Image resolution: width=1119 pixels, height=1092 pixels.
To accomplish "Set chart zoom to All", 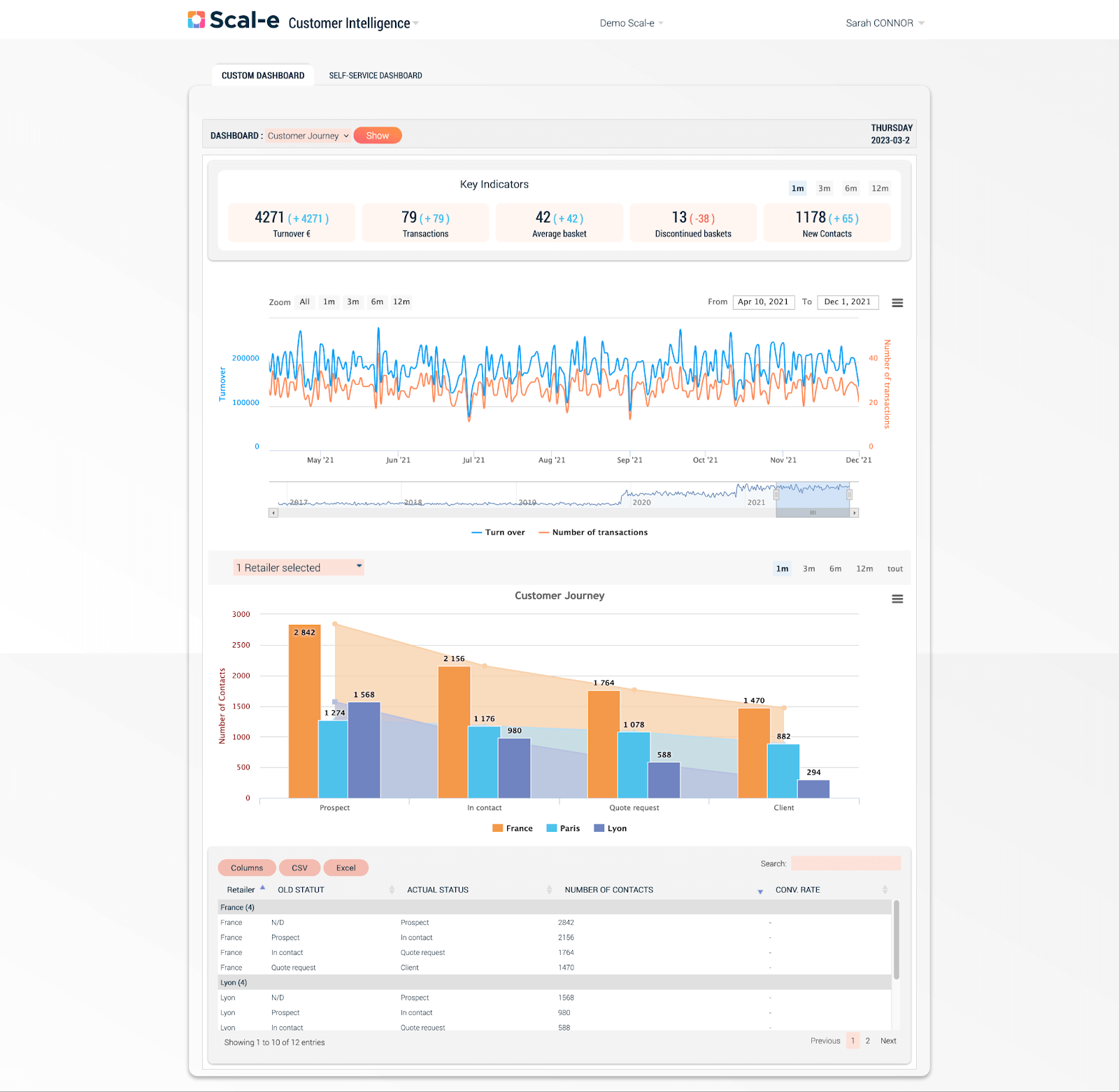I will [305, 302].
